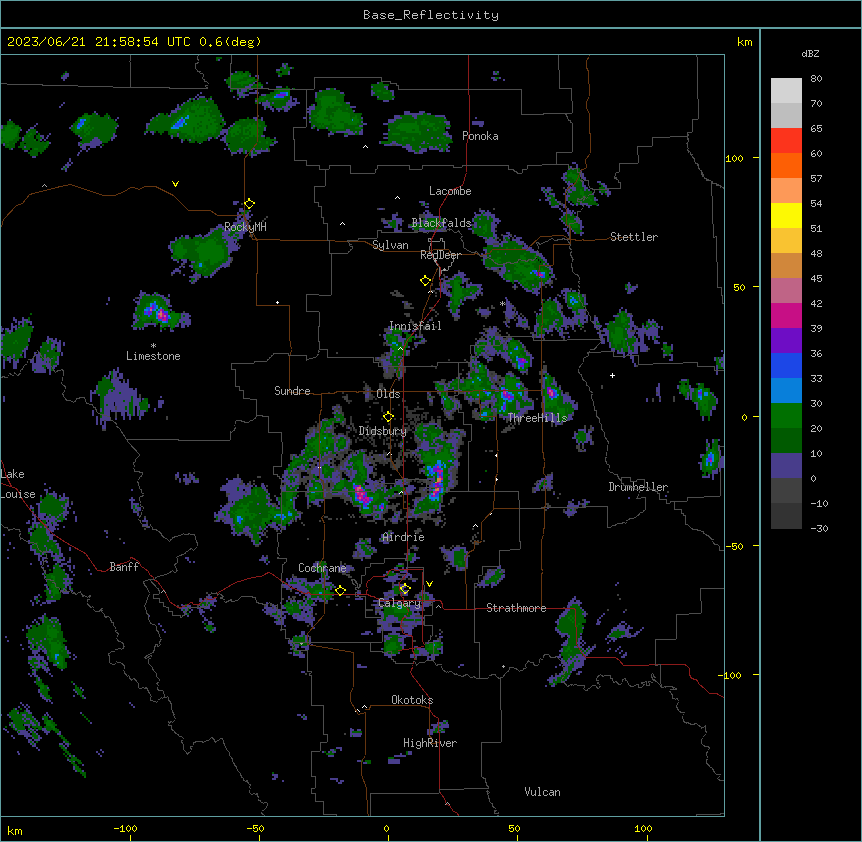Click the white plus marker north of Drumheller
This screenshot has width=862, height=842.
pos(612,375)
